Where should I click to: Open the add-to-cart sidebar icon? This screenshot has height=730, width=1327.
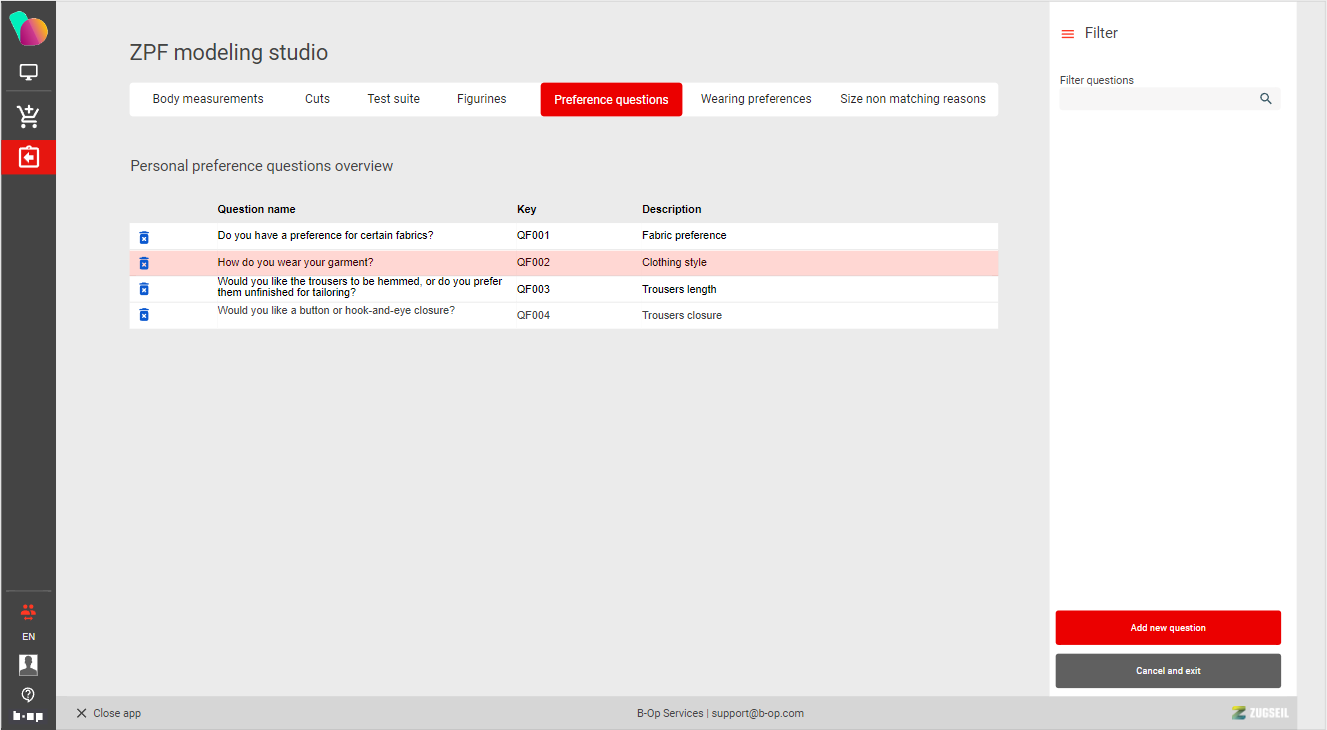(28, 117)
